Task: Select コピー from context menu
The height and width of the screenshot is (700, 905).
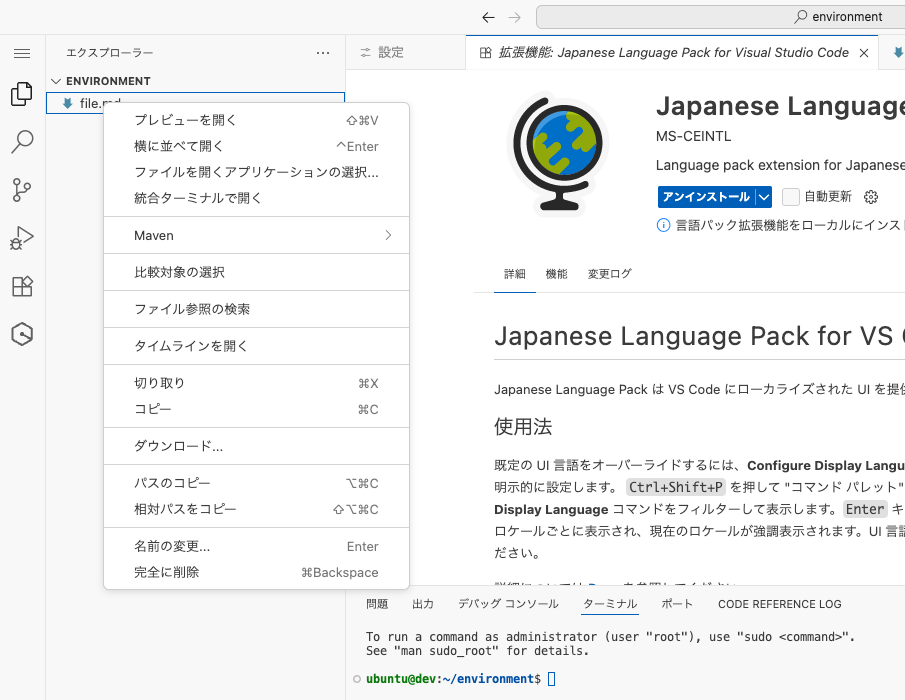Action: coord(256,409)
